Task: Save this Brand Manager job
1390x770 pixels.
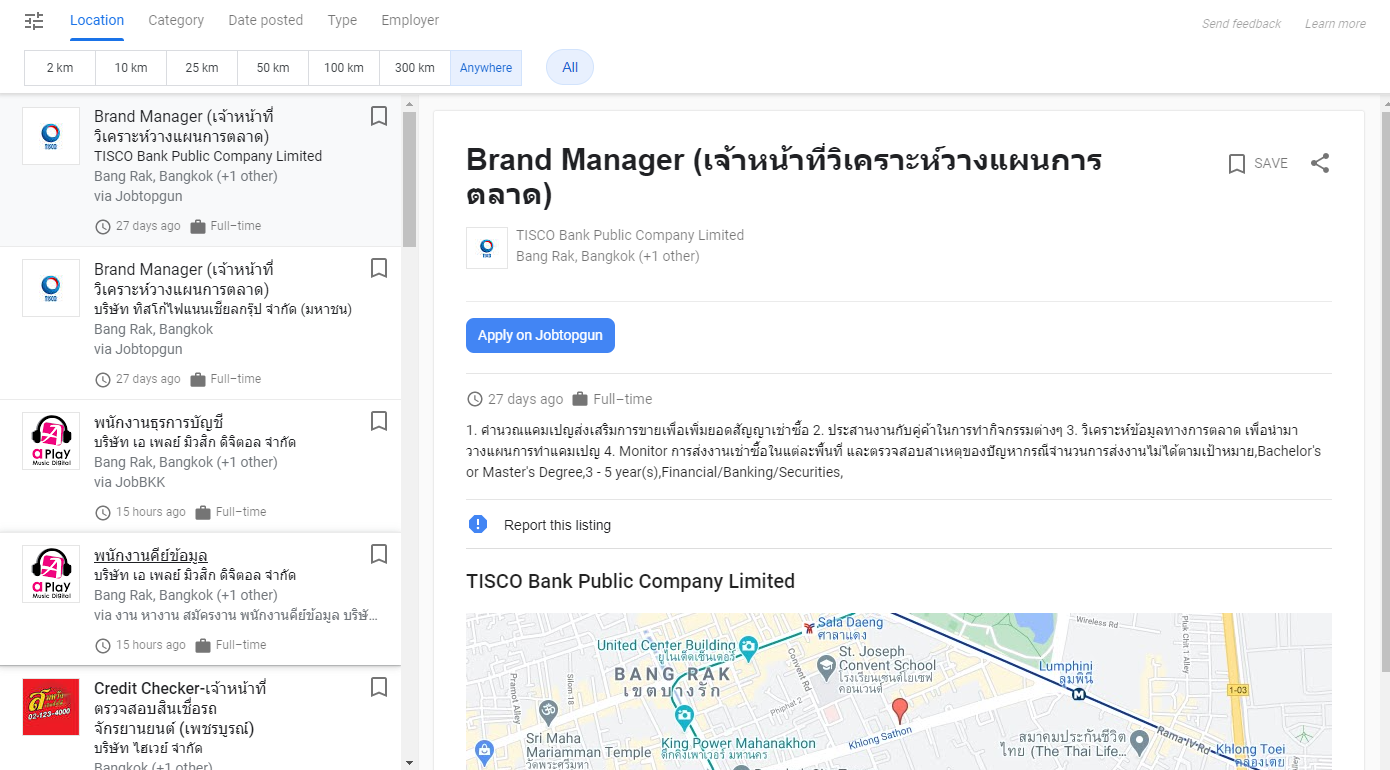Action: (1258, 163)
